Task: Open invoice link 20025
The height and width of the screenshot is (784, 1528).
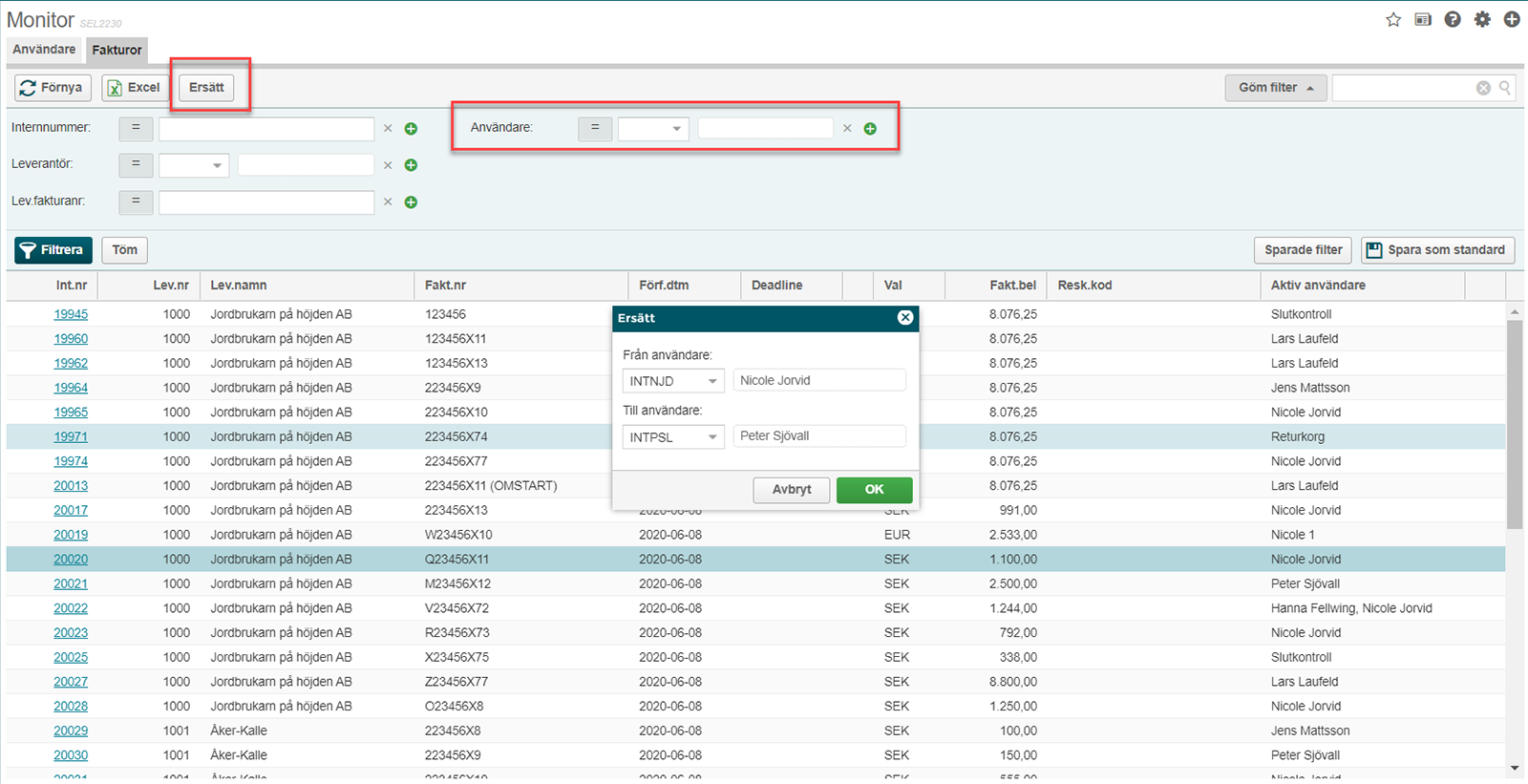Action: point(71,658)
